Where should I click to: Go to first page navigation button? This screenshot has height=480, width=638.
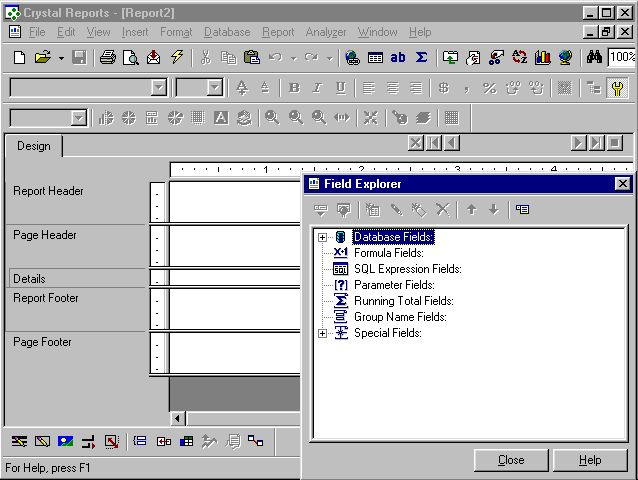pyautogui.click(x=434, y=143)
